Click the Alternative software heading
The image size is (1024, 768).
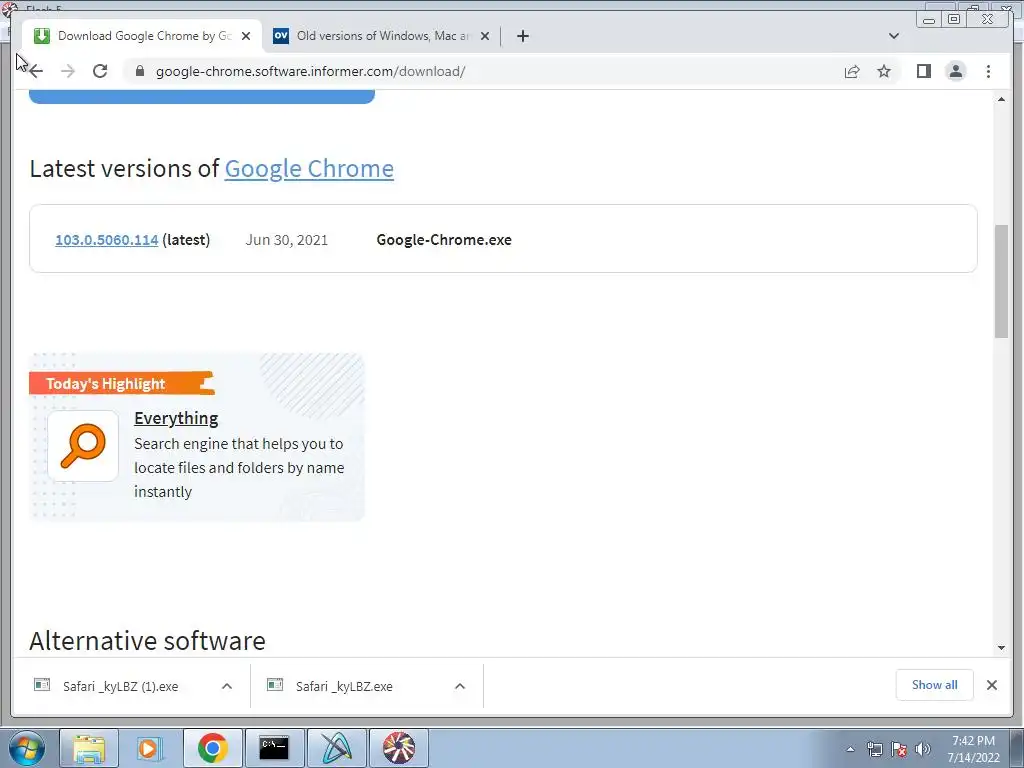[148, 641]
